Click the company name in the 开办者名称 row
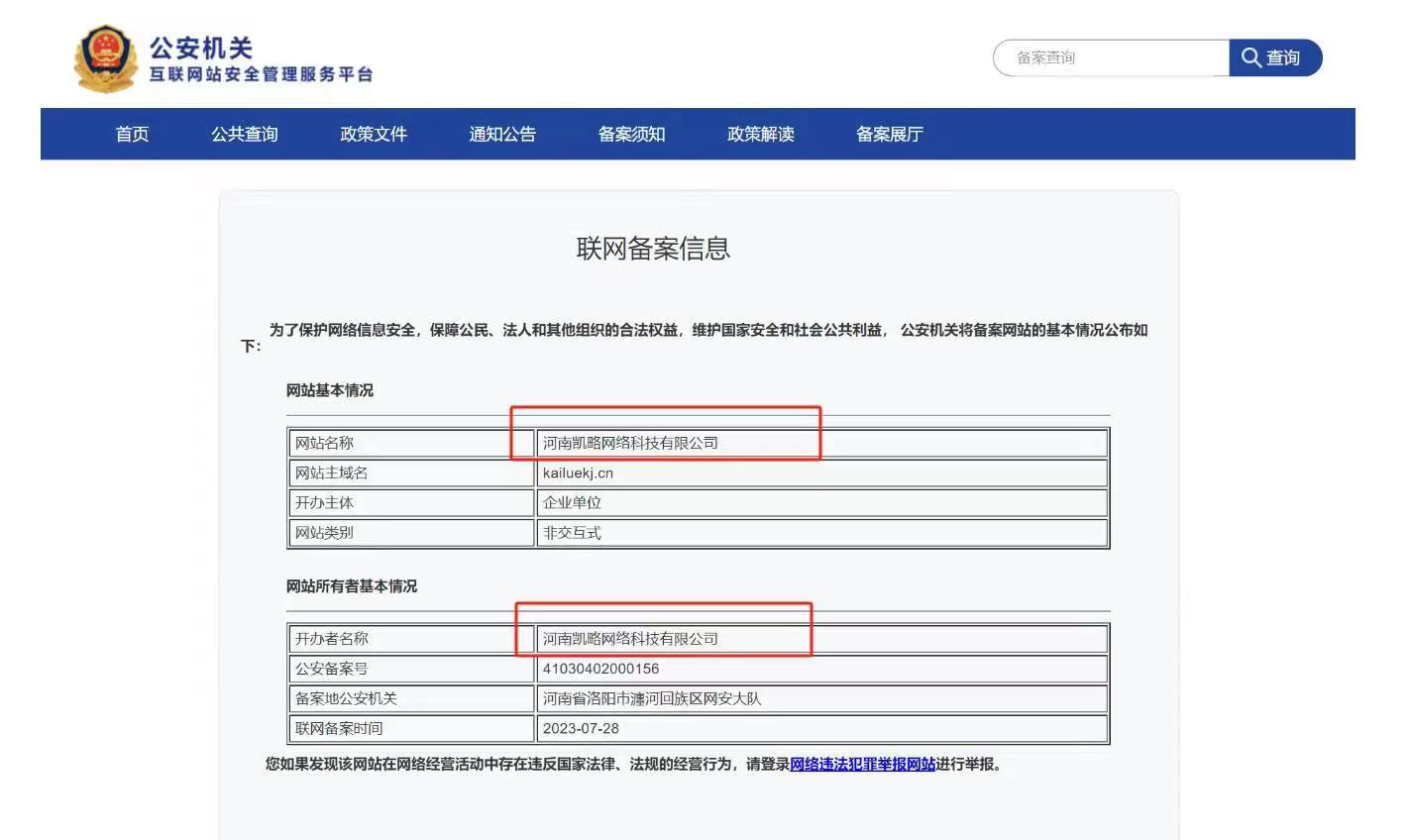Viewport: 1413px width, 840px height. [630, 639]
